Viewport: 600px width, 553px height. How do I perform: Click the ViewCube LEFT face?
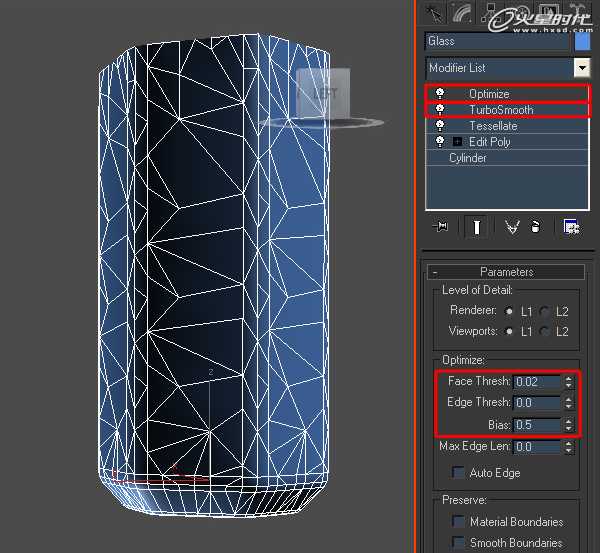(323, 93)
